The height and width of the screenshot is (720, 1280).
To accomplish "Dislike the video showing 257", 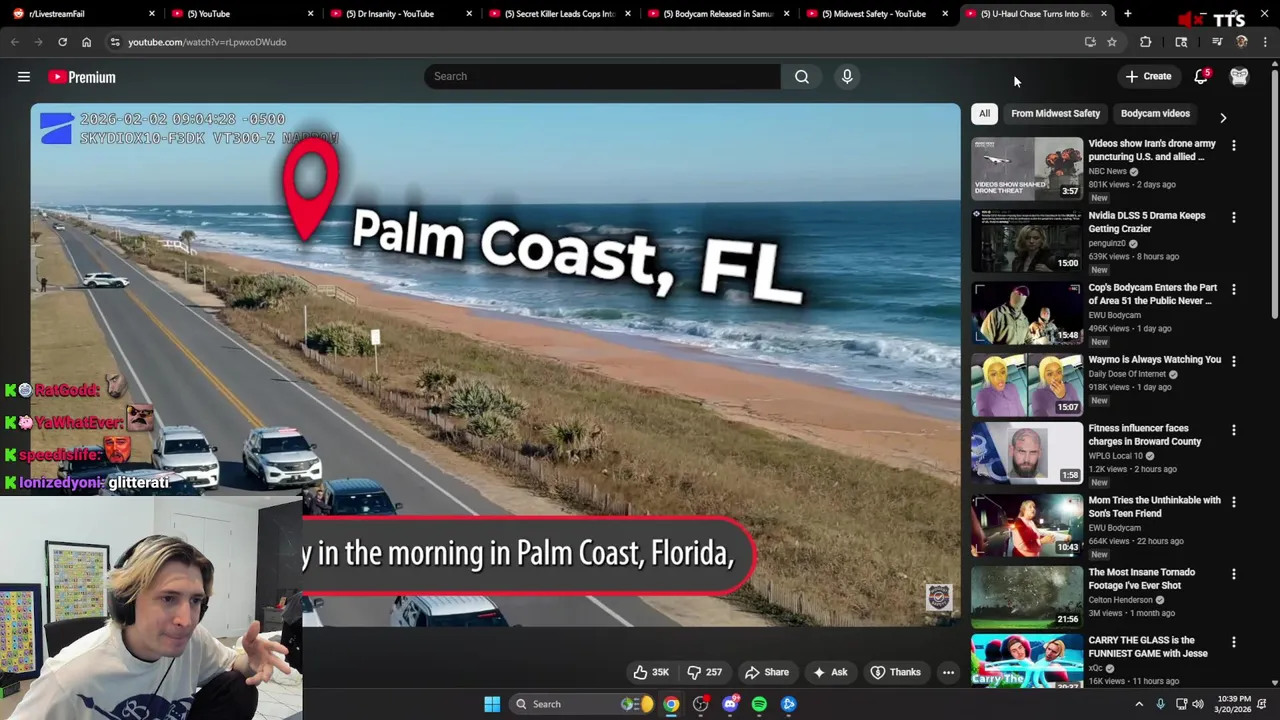I will point(704,672).
